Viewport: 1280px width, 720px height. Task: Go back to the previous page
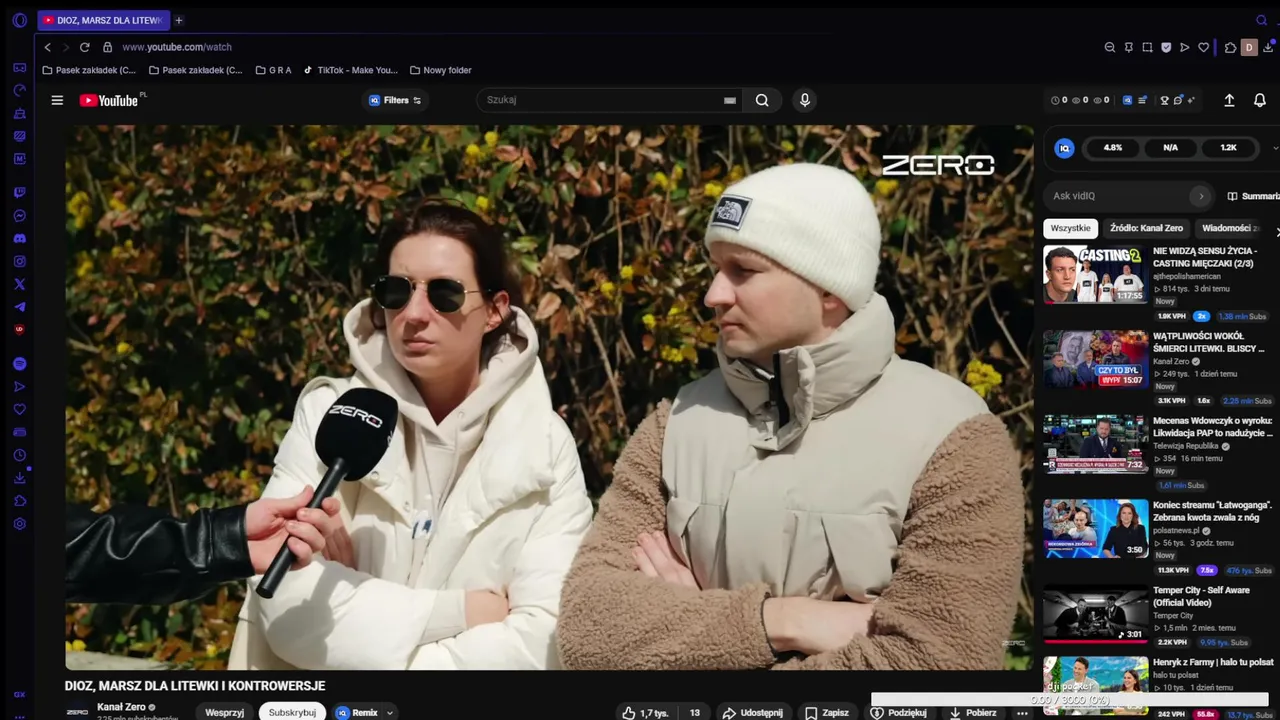(47, 47)
